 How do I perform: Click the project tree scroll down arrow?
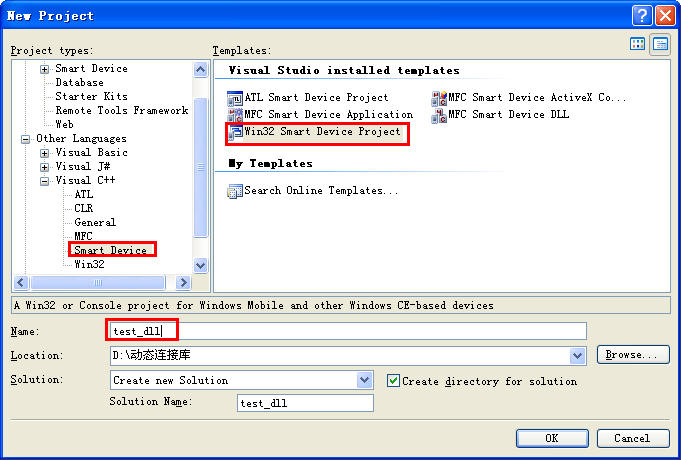click(200, 265)
